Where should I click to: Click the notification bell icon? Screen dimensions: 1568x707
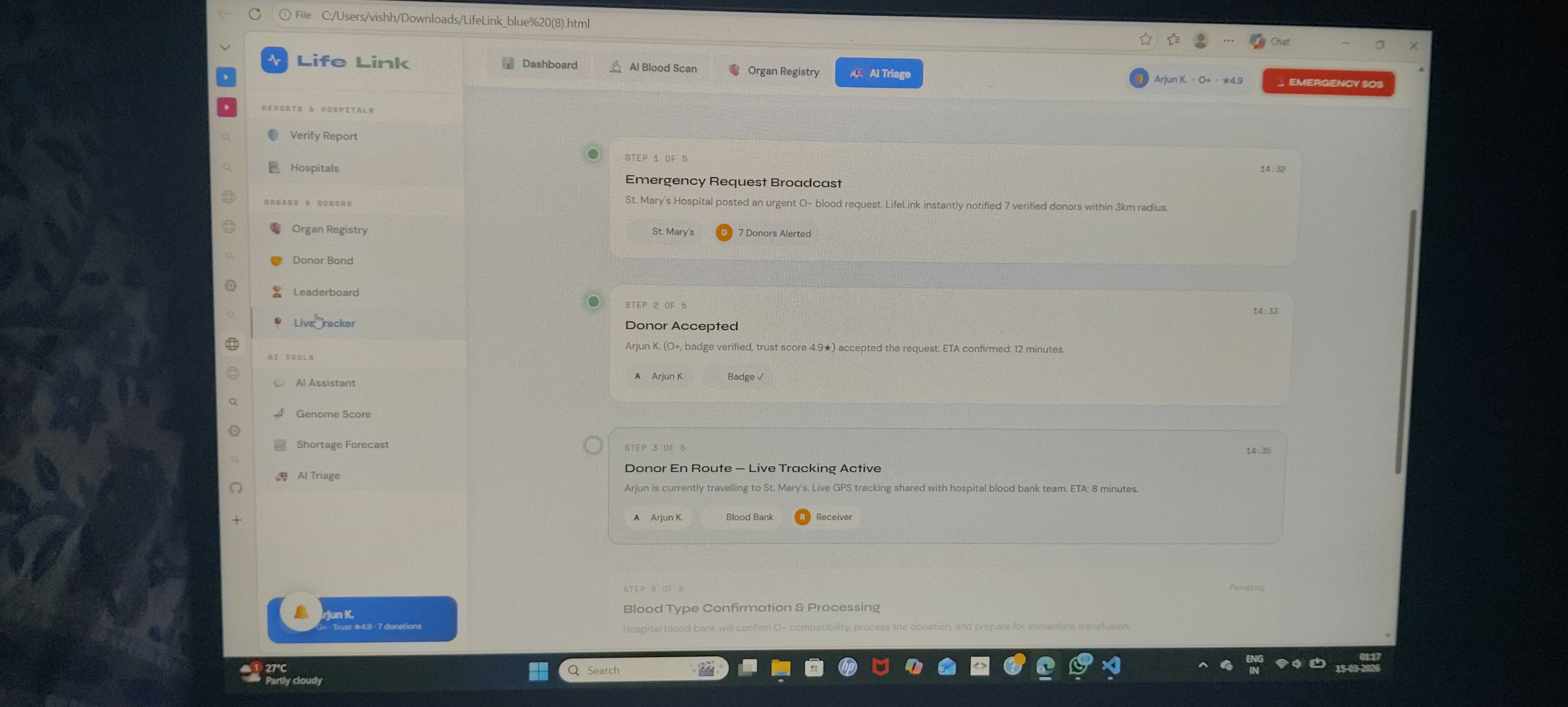pos(301,612)
